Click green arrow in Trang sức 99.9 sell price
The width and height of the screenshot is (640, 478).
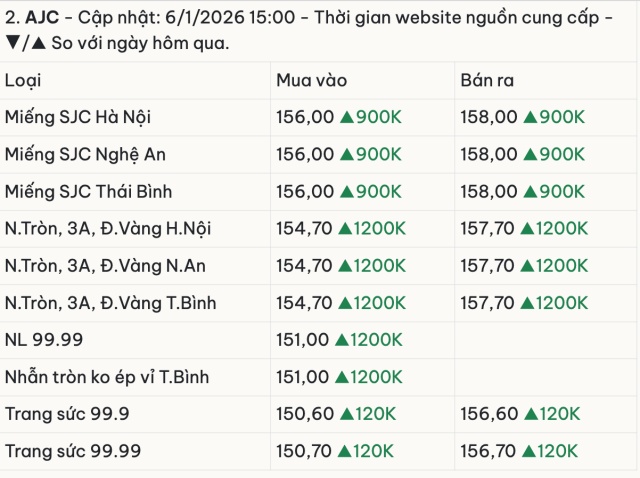[x=531, y=414]
